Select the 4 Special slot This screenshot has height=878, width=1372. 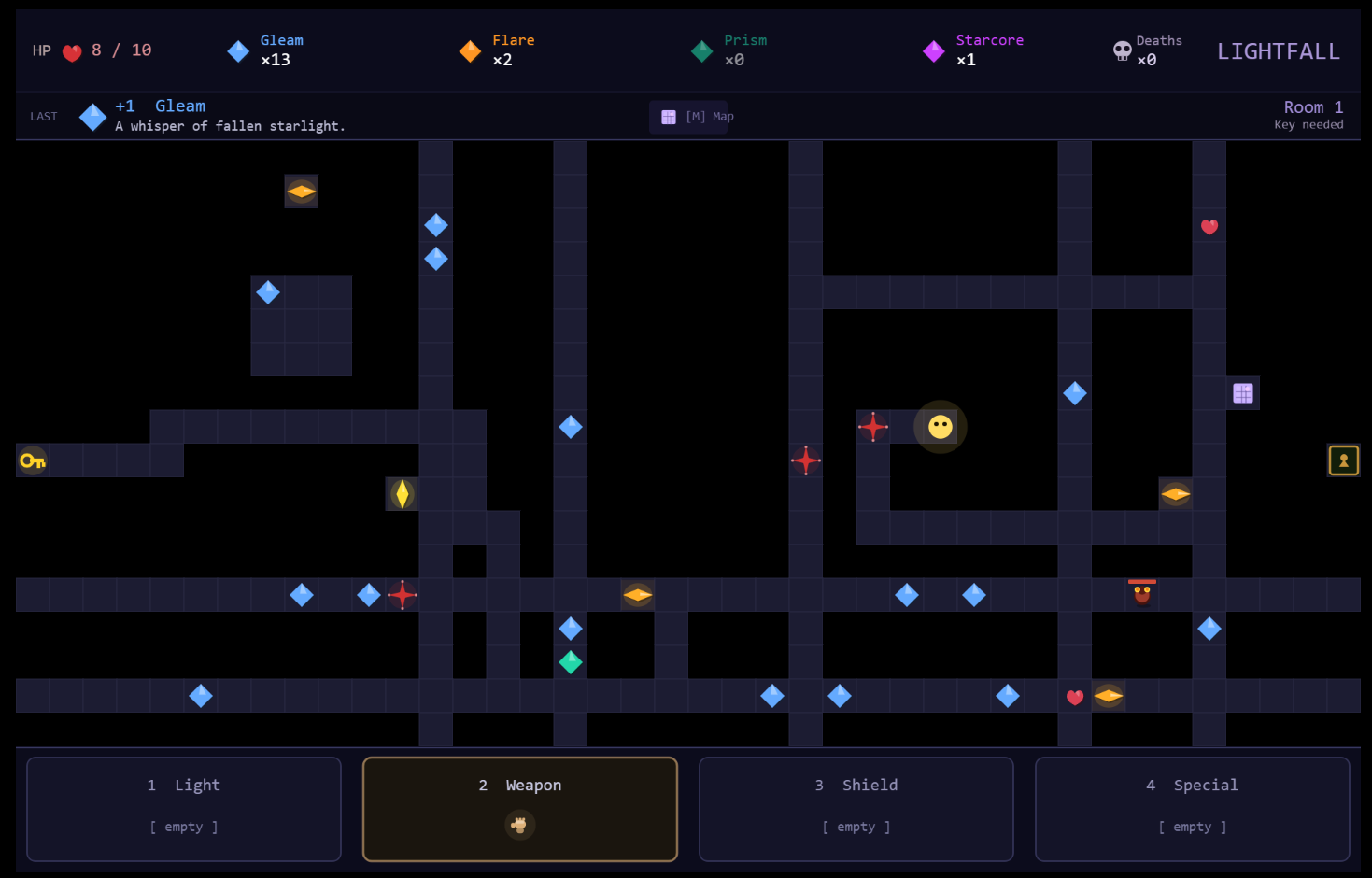[x=1193, y=809]
